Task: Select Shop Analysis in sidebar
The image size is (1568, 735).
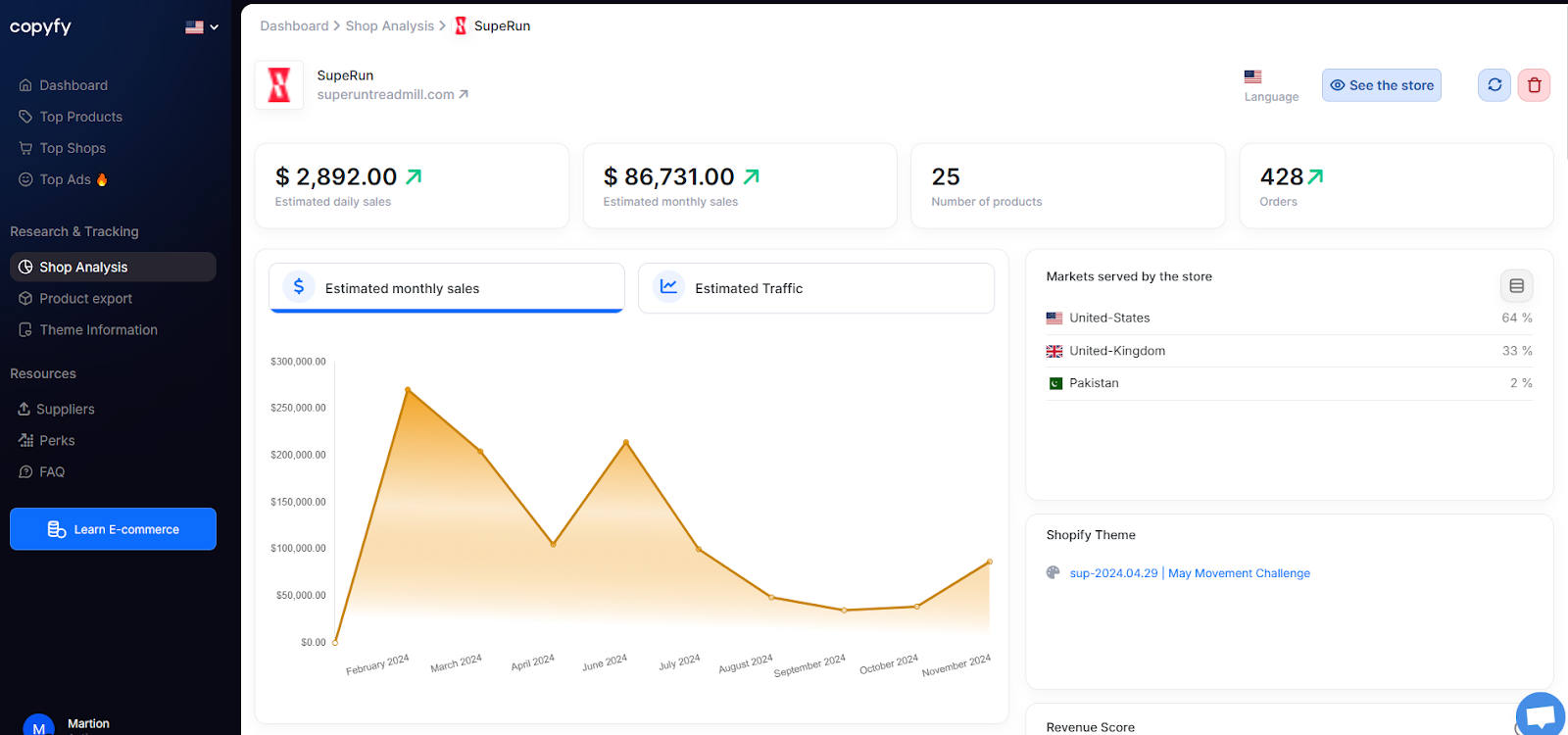Action: coord(113,267)
